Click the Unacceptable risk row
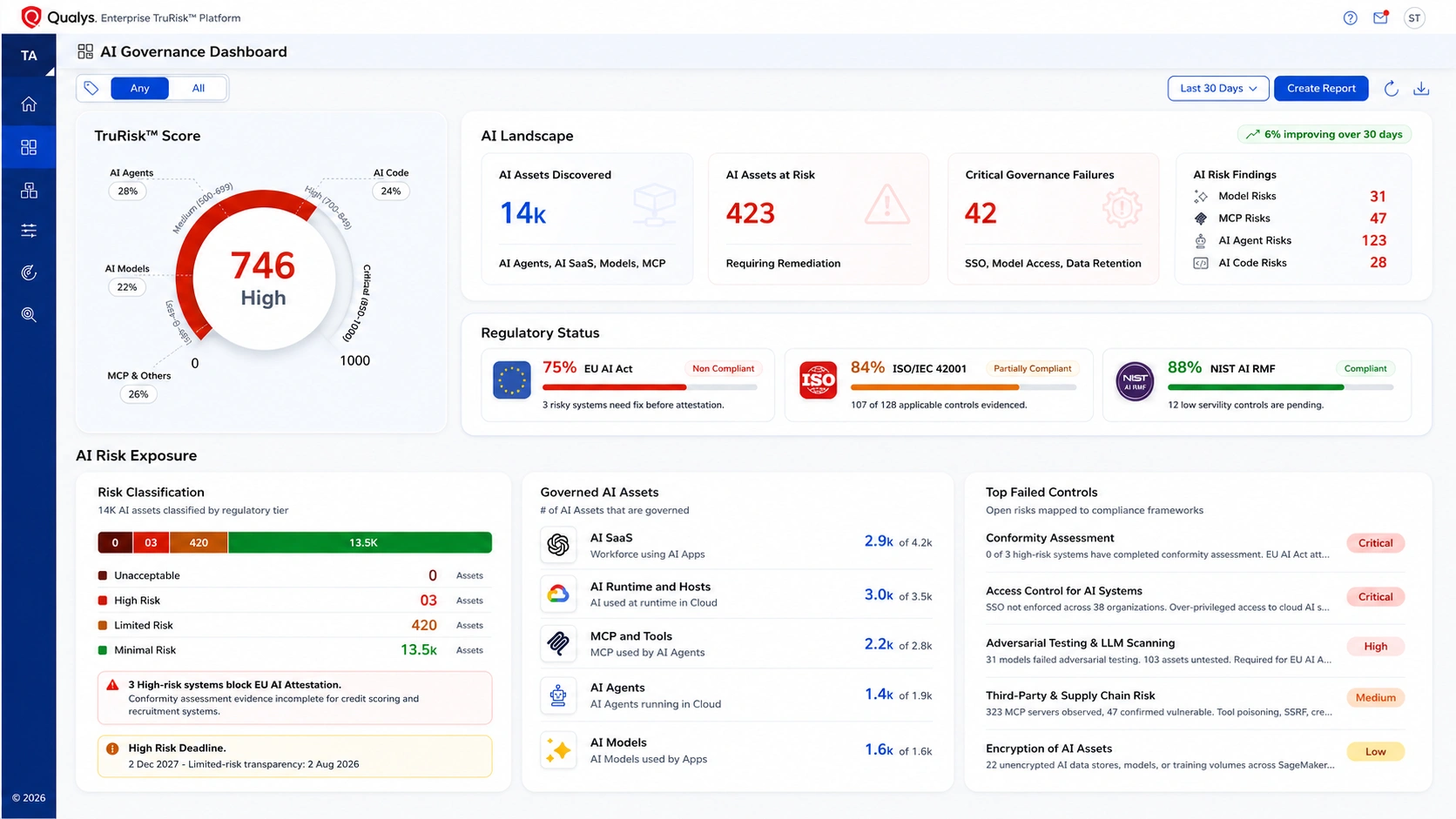Screen dimensions: 1456x819 294,575
